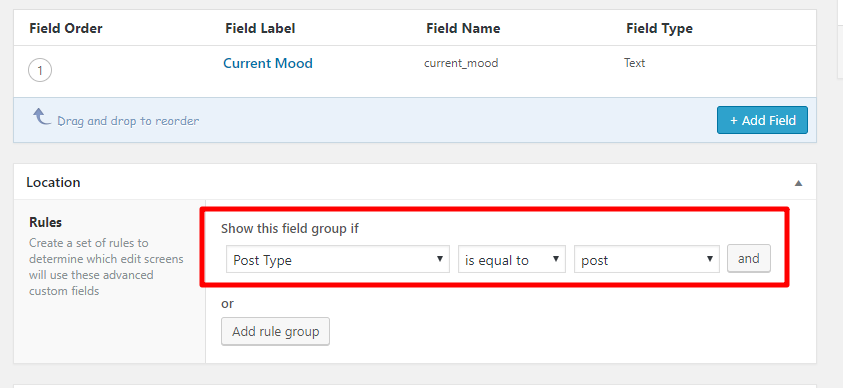The image size is (843, 388).
Task: Click the Field Type column header
Action: [x=659, y=28]
